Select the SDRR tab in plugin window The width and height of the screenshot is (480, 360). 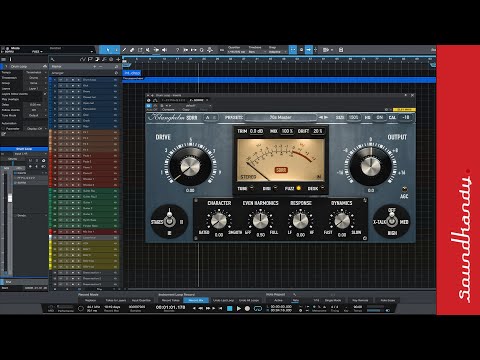click(196, 100)
